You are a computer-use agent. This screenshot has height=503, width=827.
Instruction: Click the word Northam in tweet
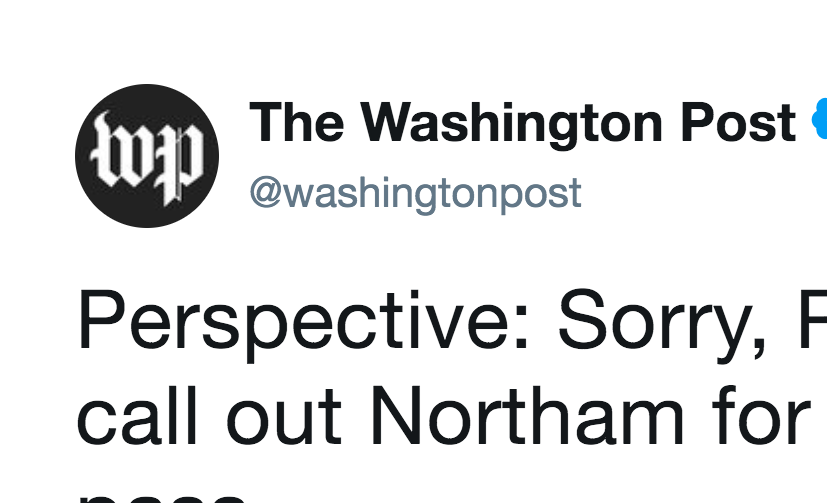(527, 415)
